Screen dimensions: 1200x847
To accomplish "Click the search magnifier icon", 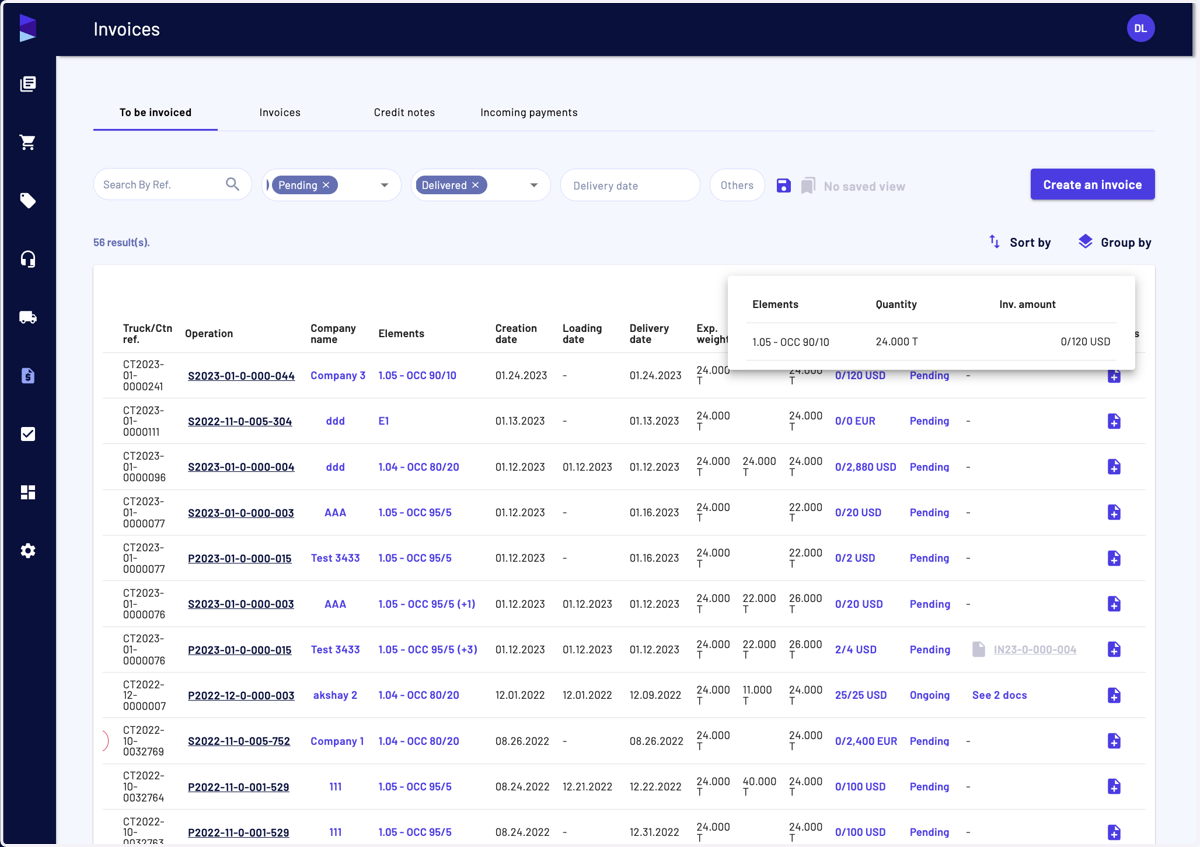I will [233, 184].
